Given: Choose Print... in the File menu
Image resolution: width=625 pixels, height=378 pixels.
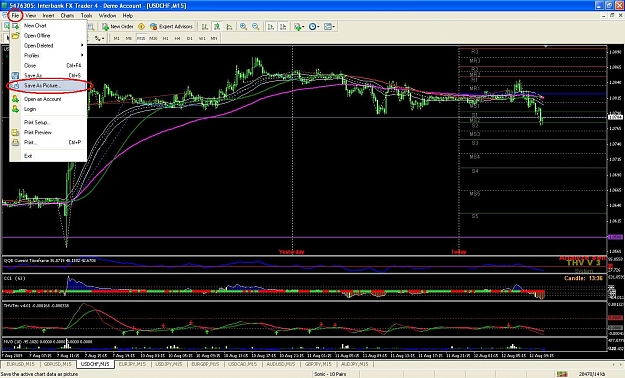Looking at the screenshot, I should pos(48,142).
